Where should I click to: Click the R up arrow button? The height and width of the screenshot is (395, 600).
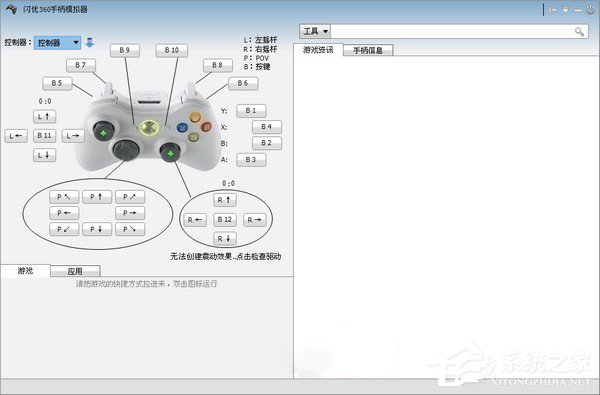tap(225, 200)
